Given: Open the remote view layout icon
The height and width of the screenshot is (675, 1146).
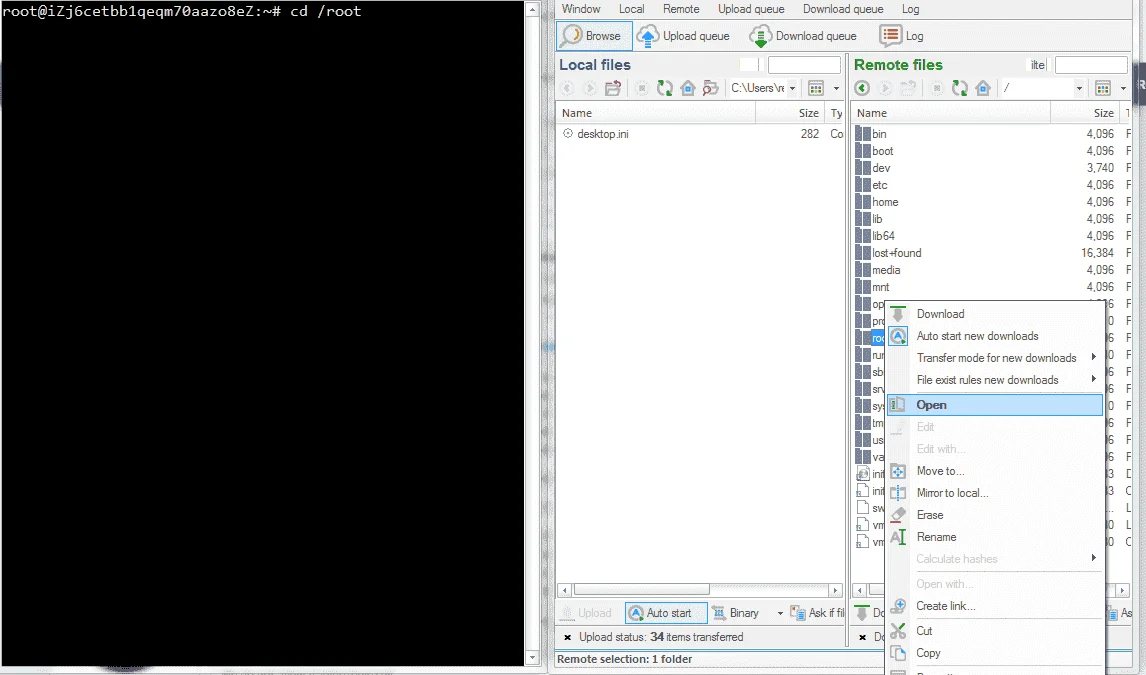Looking at the screenshot, I should 1103,88.
